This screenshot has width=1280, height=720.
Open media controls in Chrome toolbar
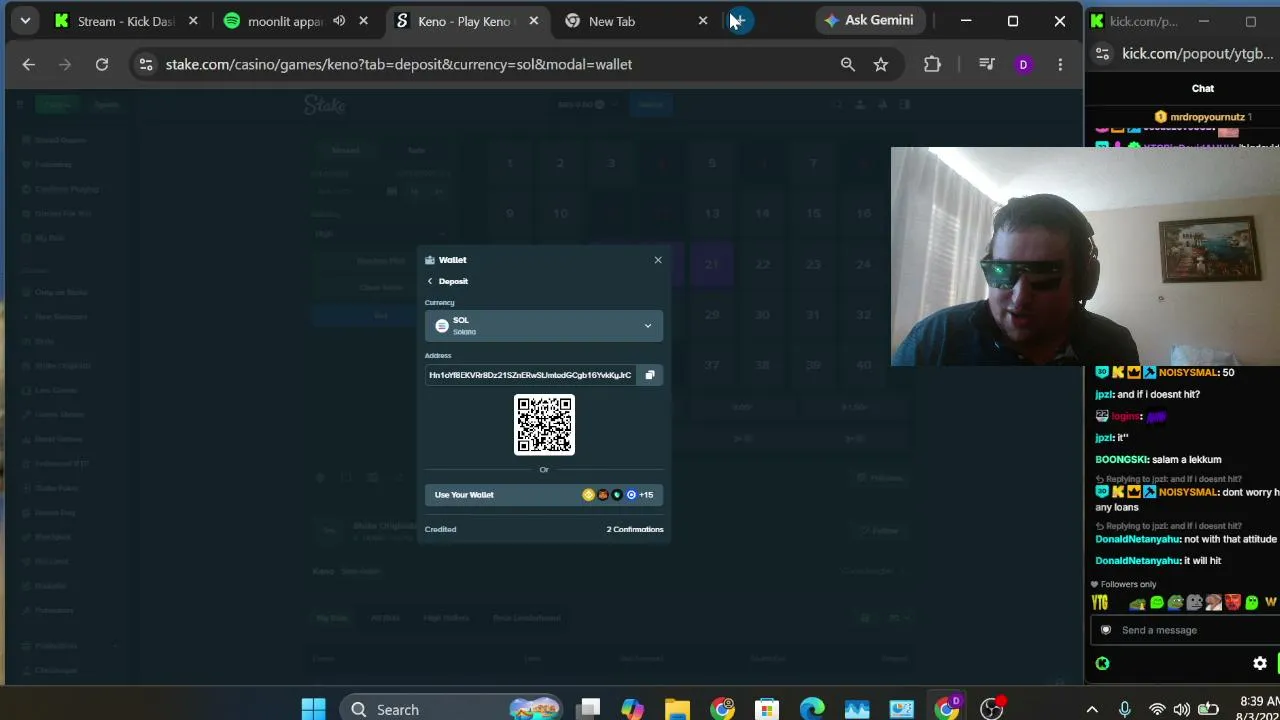[x=987, y=64]
